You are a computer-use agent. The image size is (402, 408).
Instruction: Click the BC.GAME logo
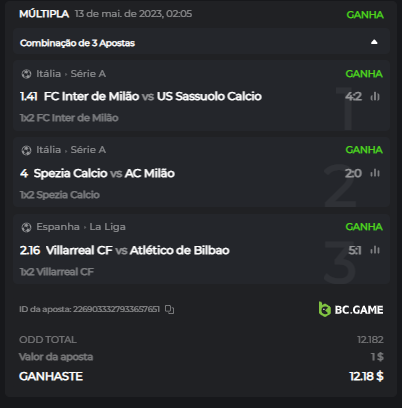coord(351,310)
